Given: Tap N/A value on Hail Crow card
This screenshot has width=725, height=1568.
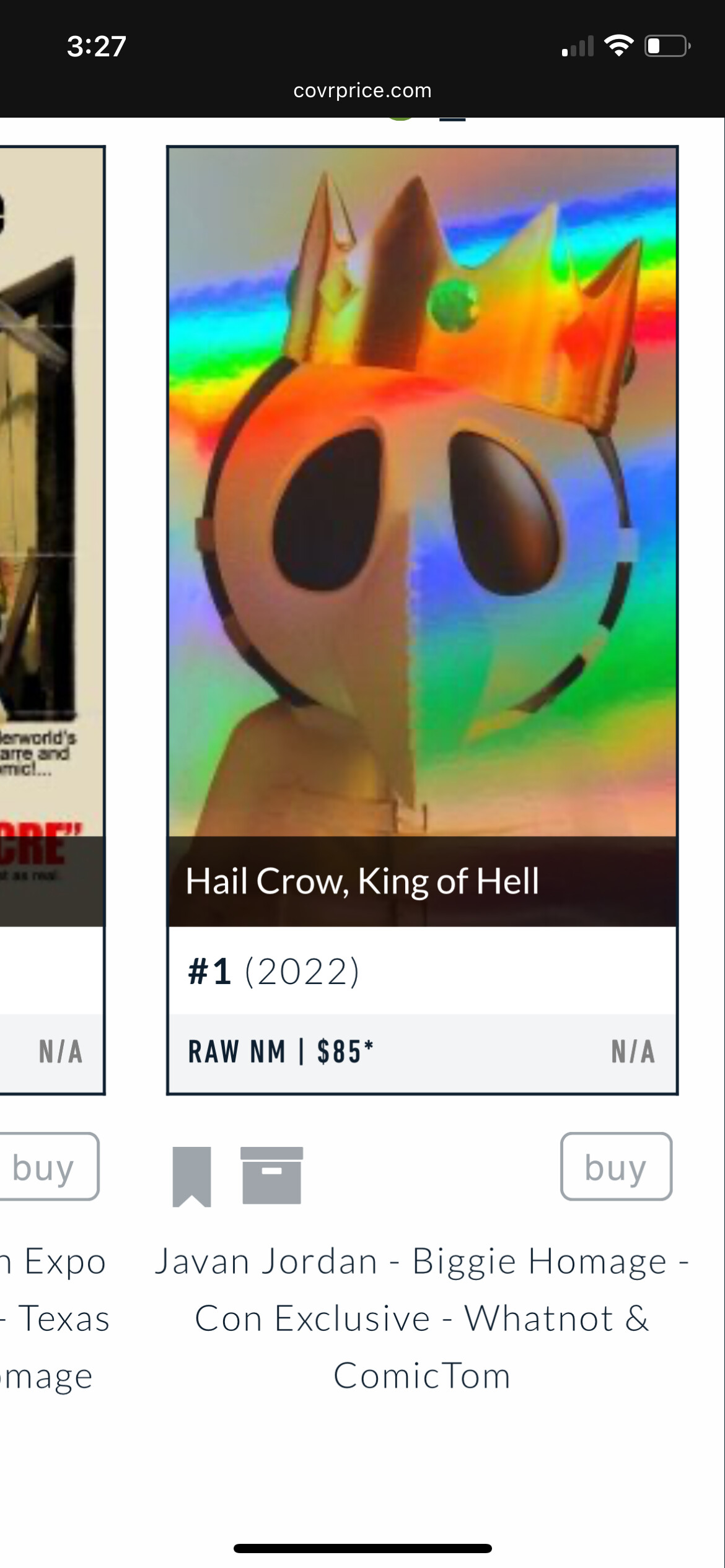Looking at the screenshot, I should [x=633, y=1052].
